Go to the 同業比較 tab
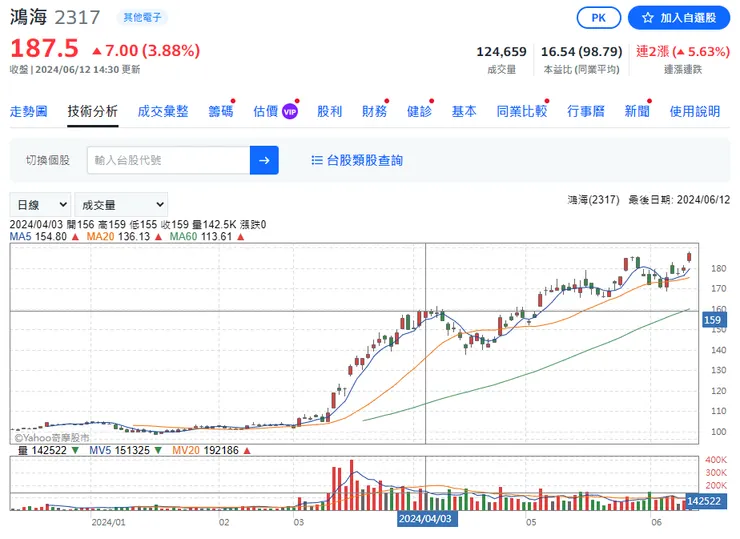 click(521, 111)
